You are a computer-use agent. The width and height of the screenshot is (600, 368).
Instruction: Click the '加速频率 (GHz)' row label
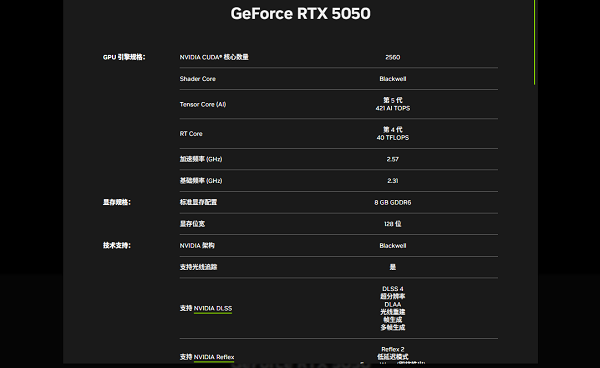coord(201,159)
